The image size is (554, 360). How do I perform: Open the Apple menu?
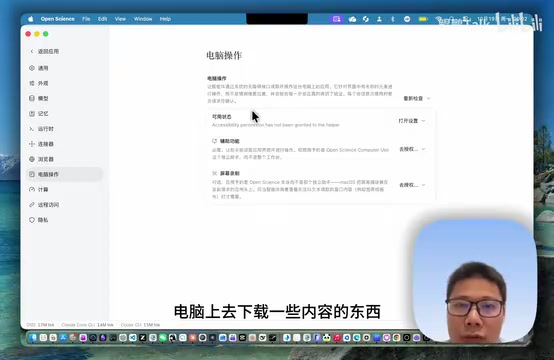pos(31,19)
